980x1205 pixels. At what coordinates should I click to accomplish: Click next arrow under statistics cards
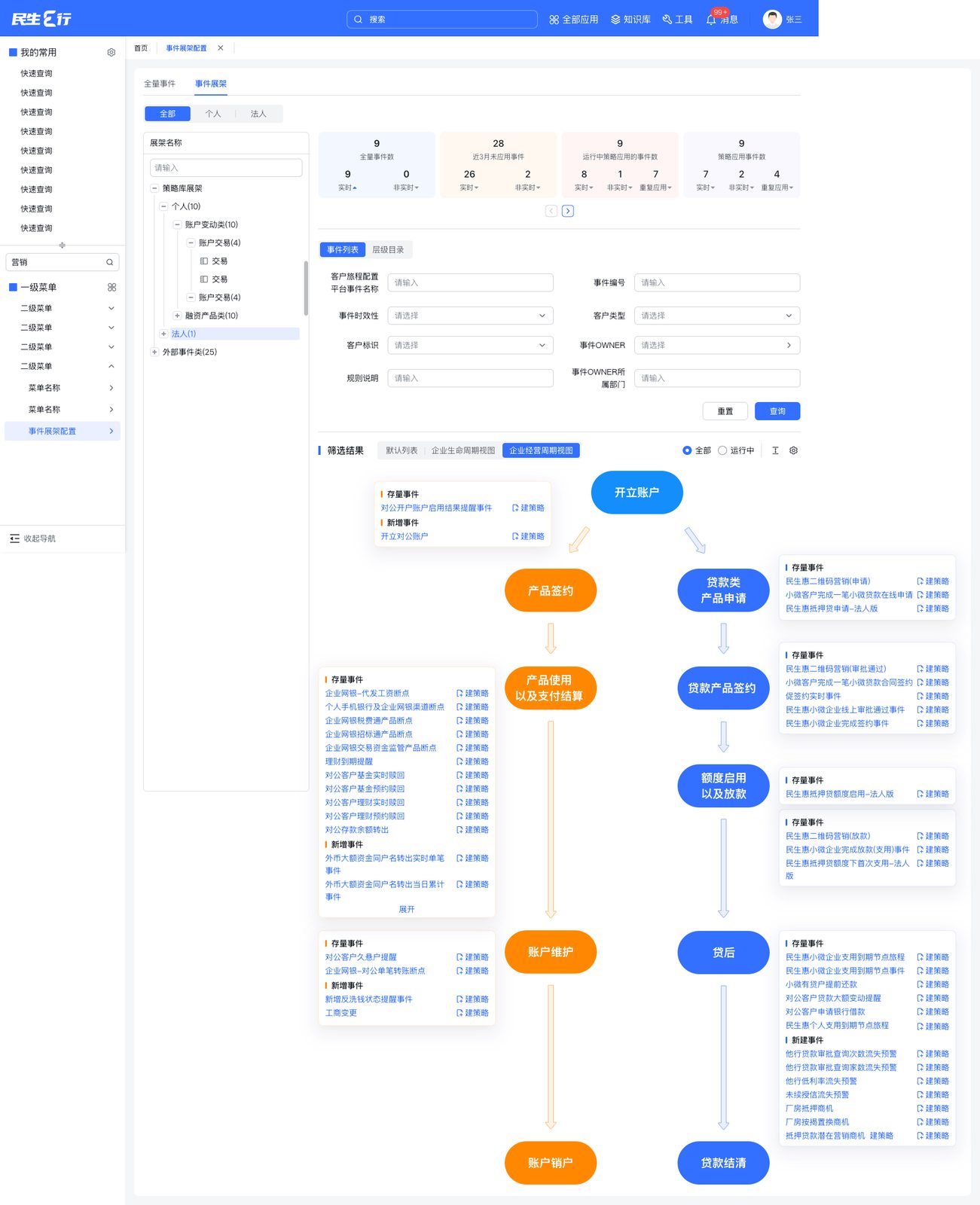tap(568, 211)
